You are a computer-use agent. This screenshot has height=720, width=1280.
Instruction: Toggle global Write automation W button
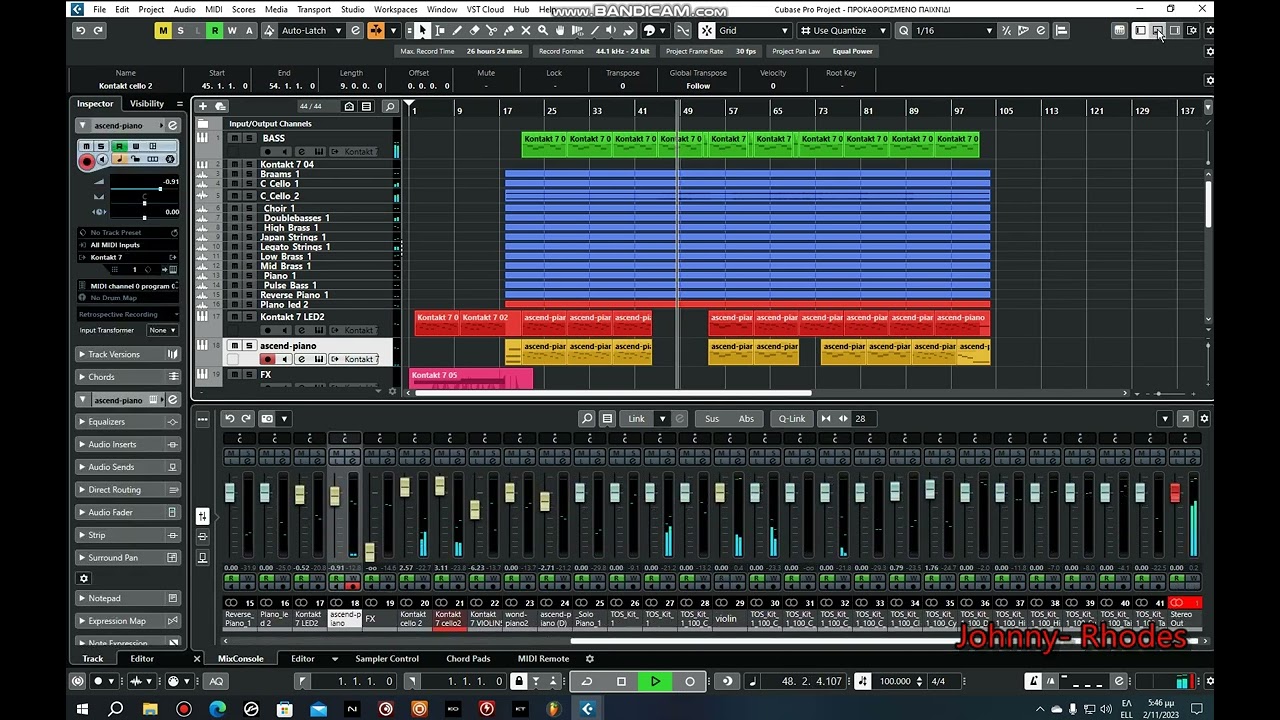click(231, 31)
